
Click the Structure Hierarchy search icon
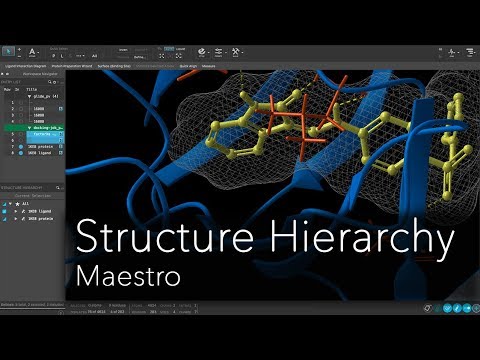click(x=58, y=188)
